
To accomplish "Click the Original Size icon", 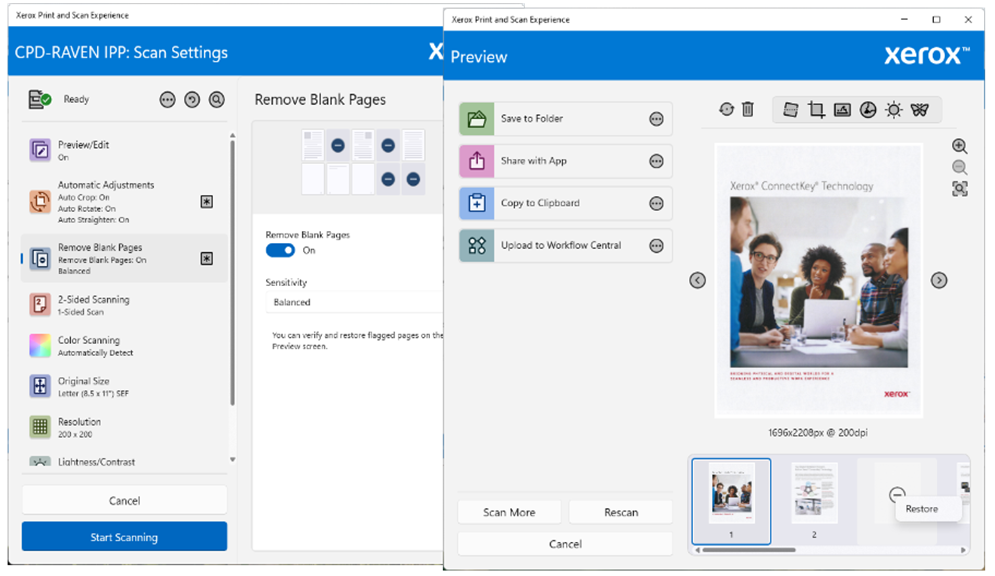I will coord(40,386).
